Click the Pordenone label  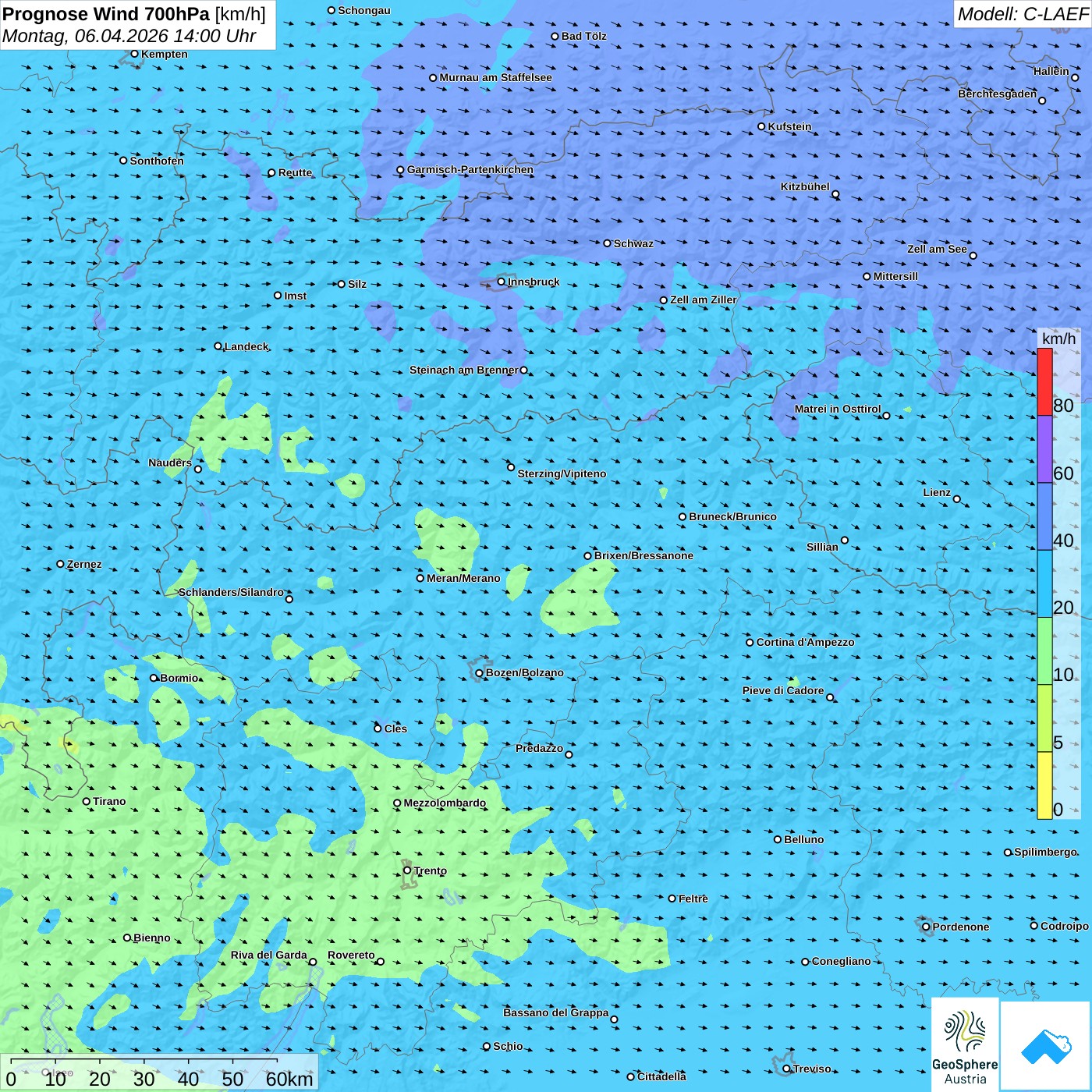961,927
